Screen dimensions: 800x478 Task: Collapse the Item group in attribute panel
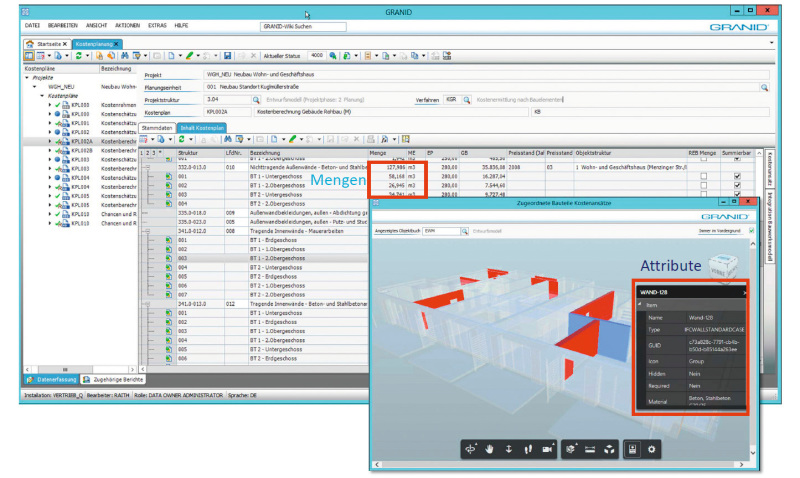(640, 305)
